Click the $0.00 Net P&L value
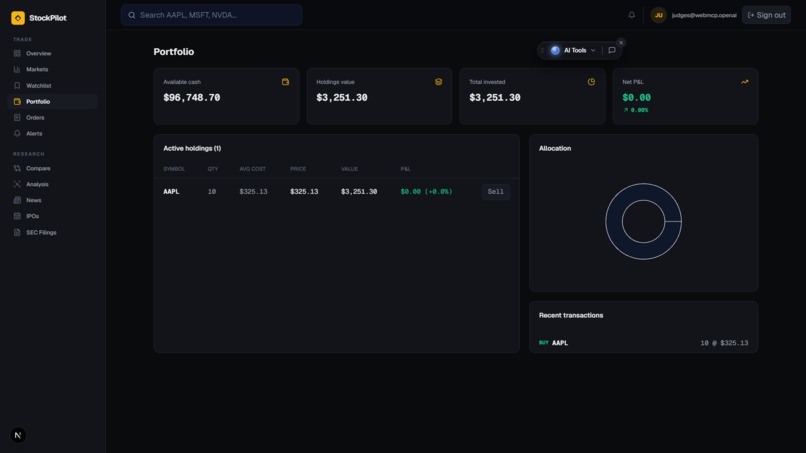 coord(636,98)
